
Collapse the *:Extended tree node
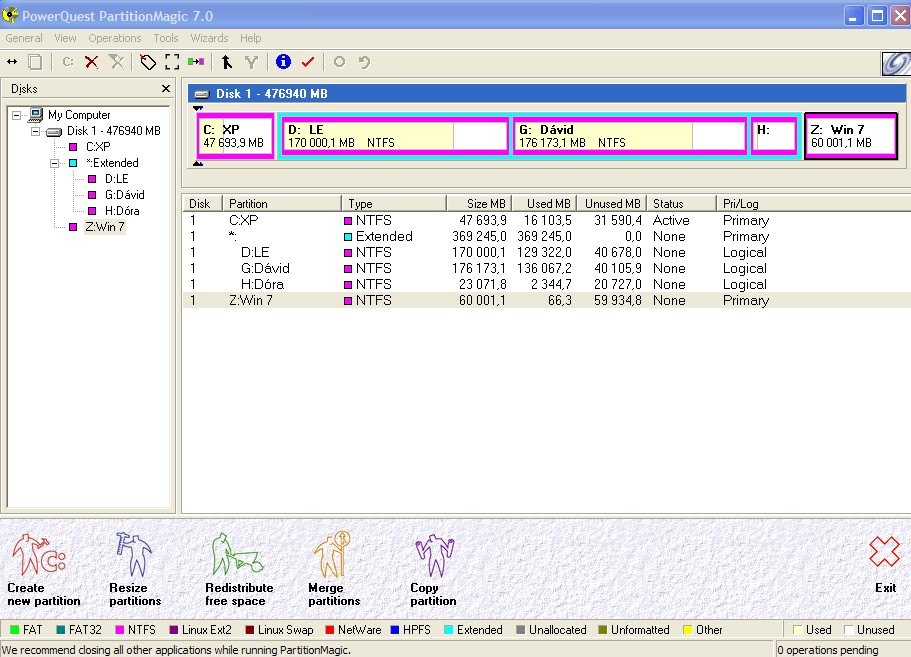coord(54,163)
